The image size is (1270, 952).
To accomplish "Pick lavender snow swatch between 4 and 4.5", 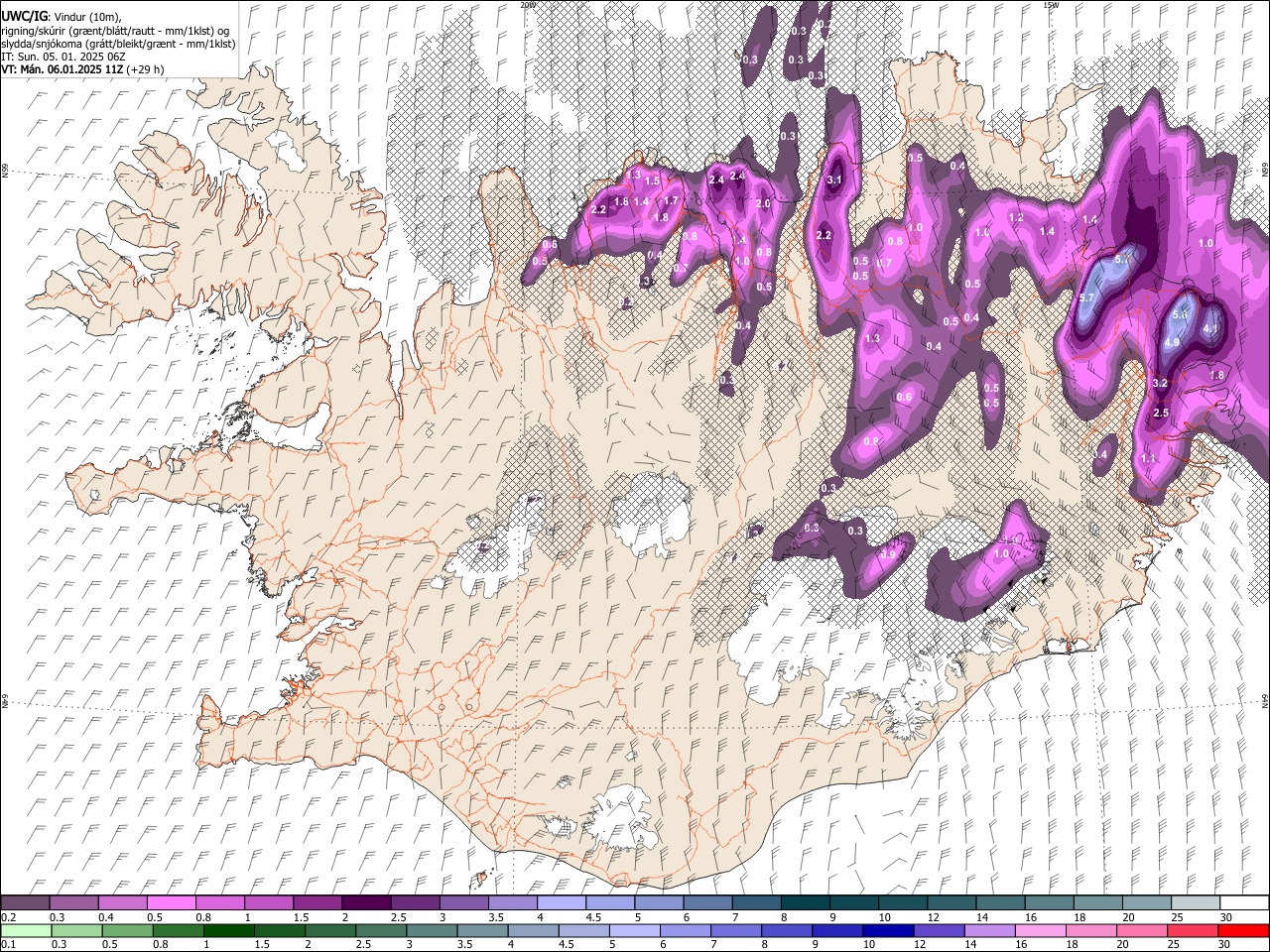I will coord(560,902).
